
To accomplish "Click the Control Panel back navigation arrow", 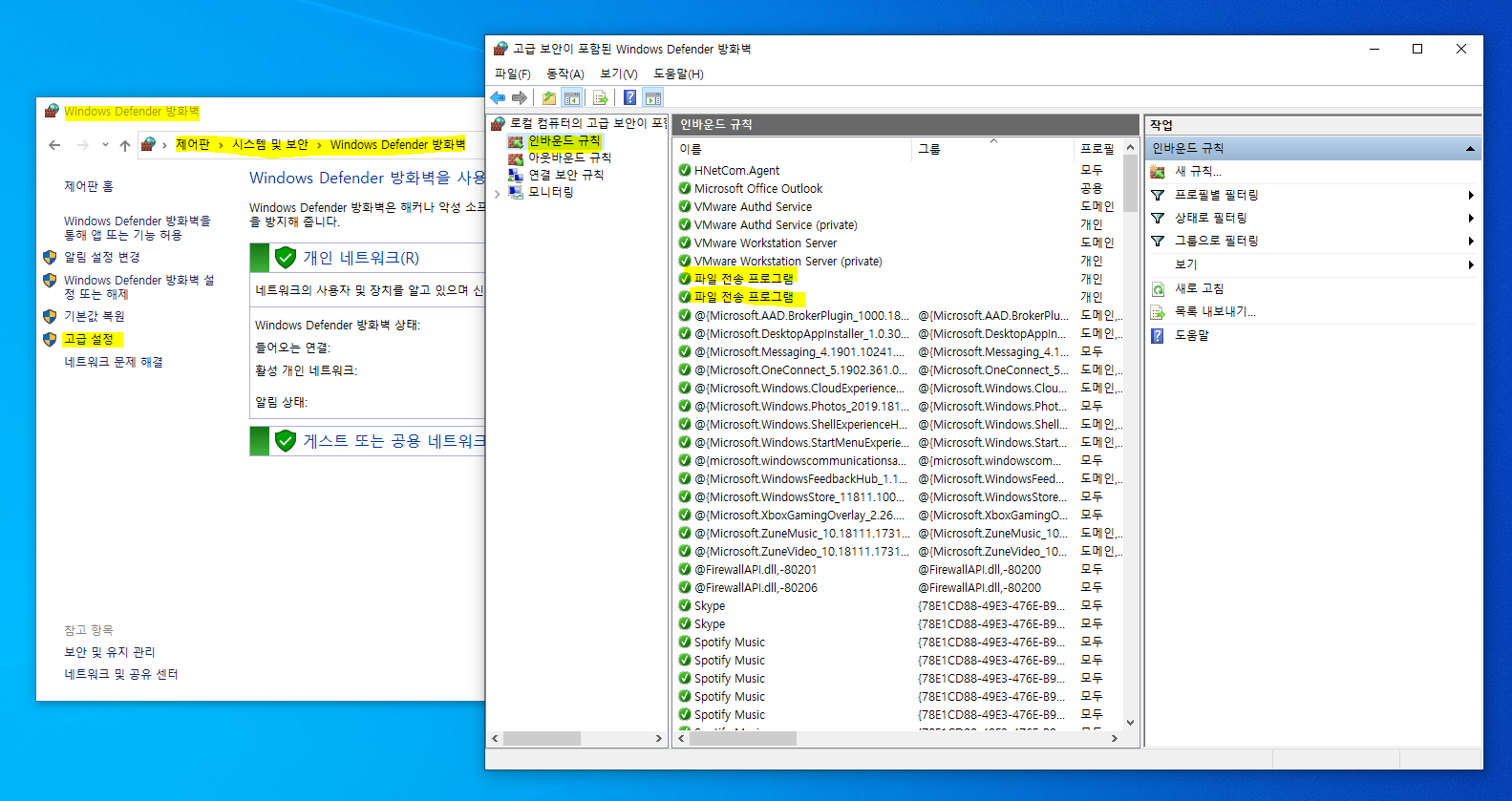I will pos(54,145).
